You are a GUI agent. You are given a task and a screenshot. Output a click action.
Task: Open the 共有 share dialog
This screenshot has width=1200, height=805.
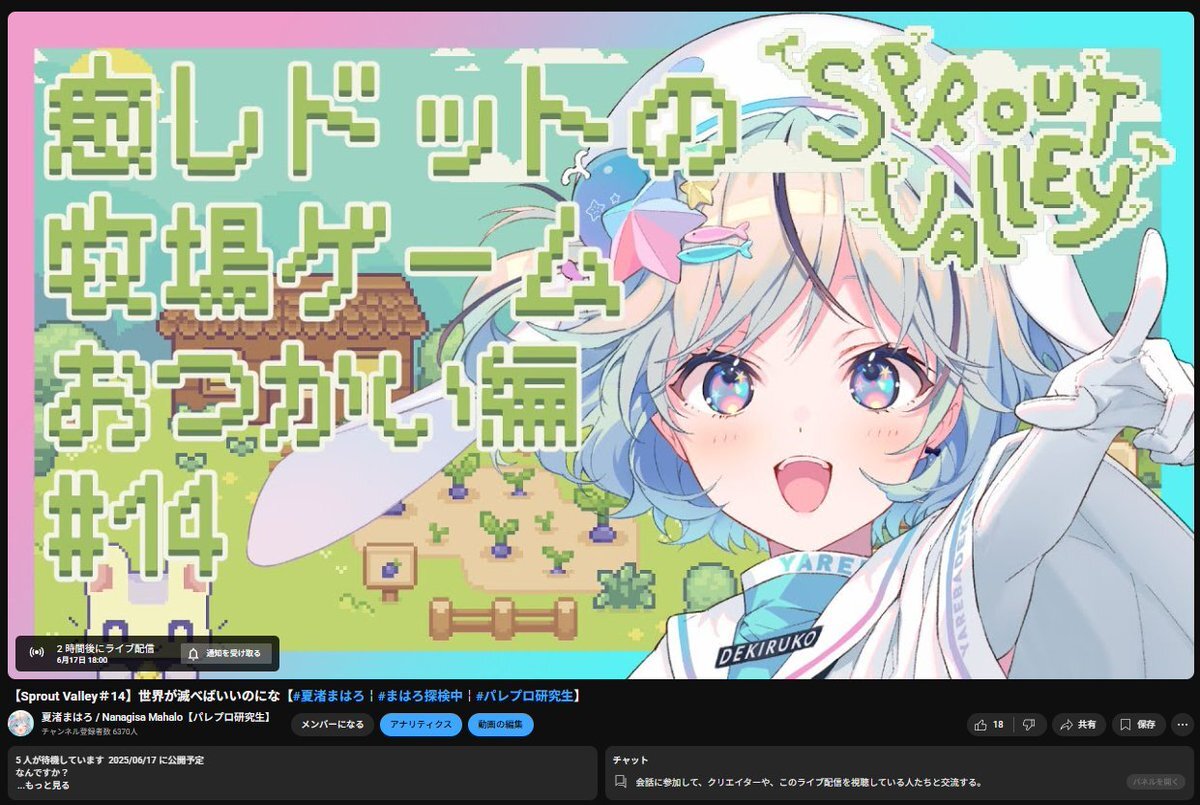[1077, 724]
